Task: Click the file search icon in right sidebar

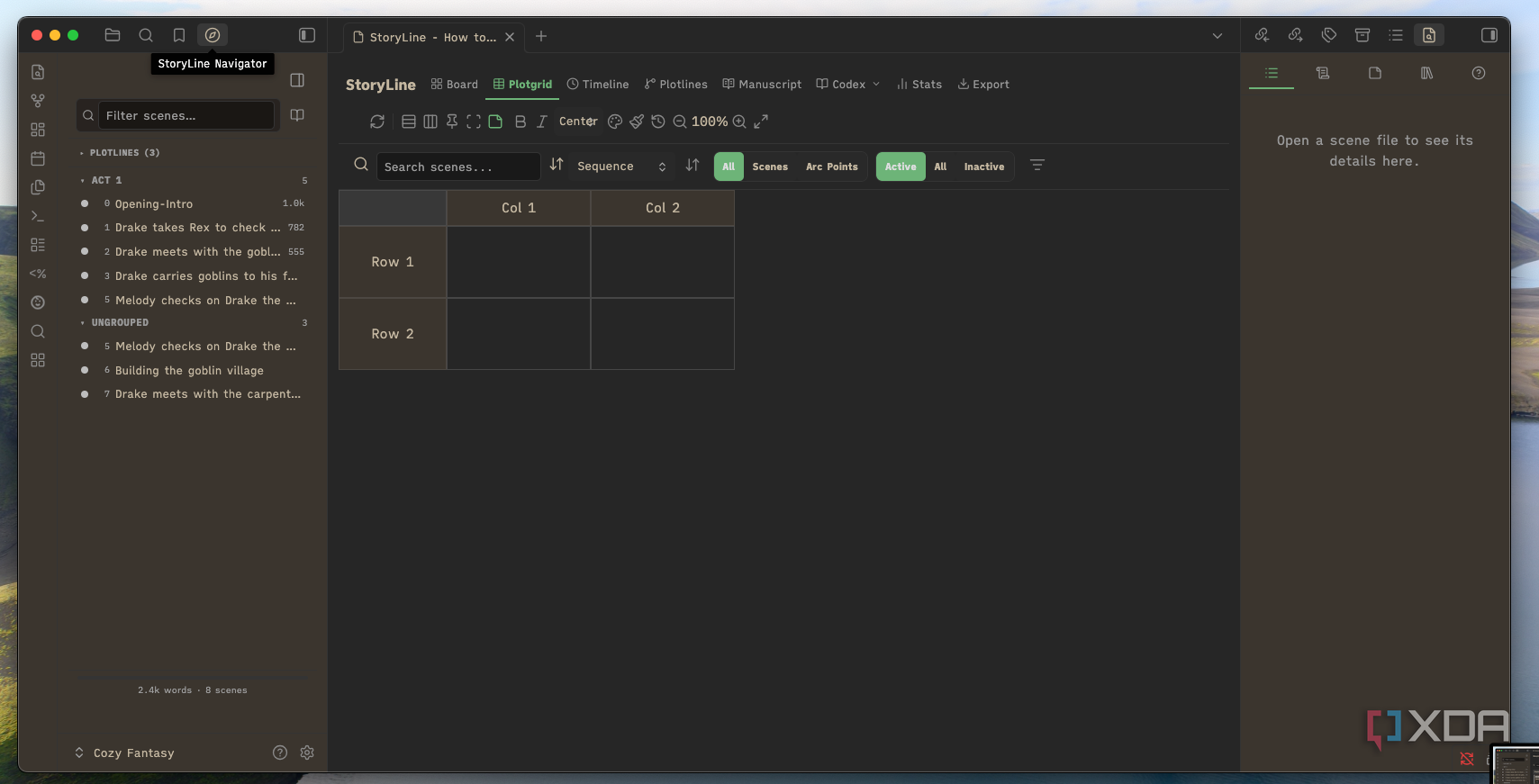Action: click(x=1429, y=35)
